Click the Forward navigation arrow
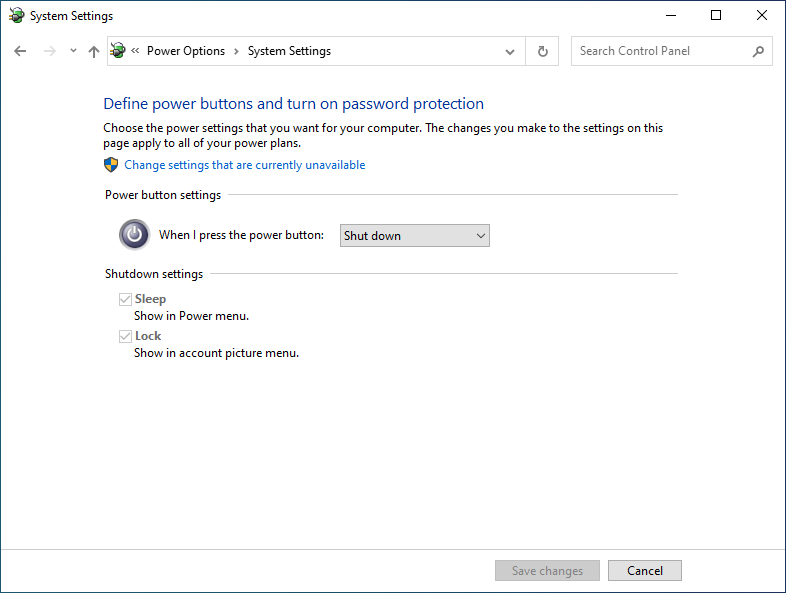 49,51
